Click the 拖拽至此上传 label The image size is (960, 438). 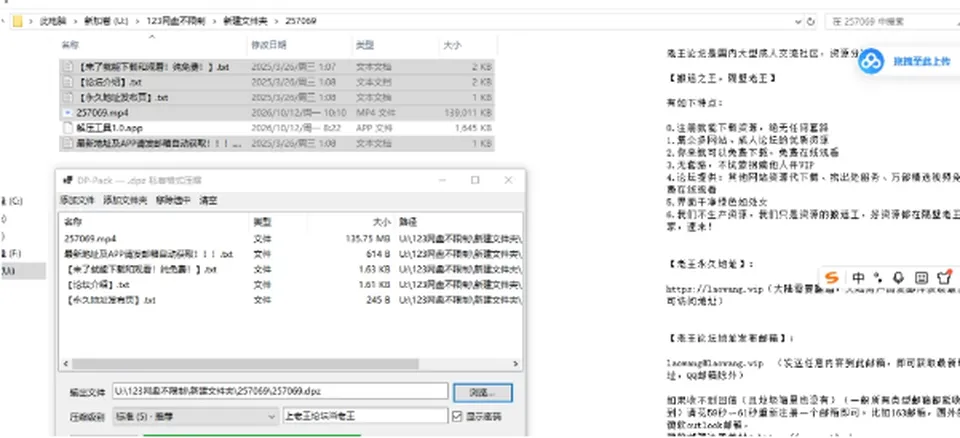921,61
